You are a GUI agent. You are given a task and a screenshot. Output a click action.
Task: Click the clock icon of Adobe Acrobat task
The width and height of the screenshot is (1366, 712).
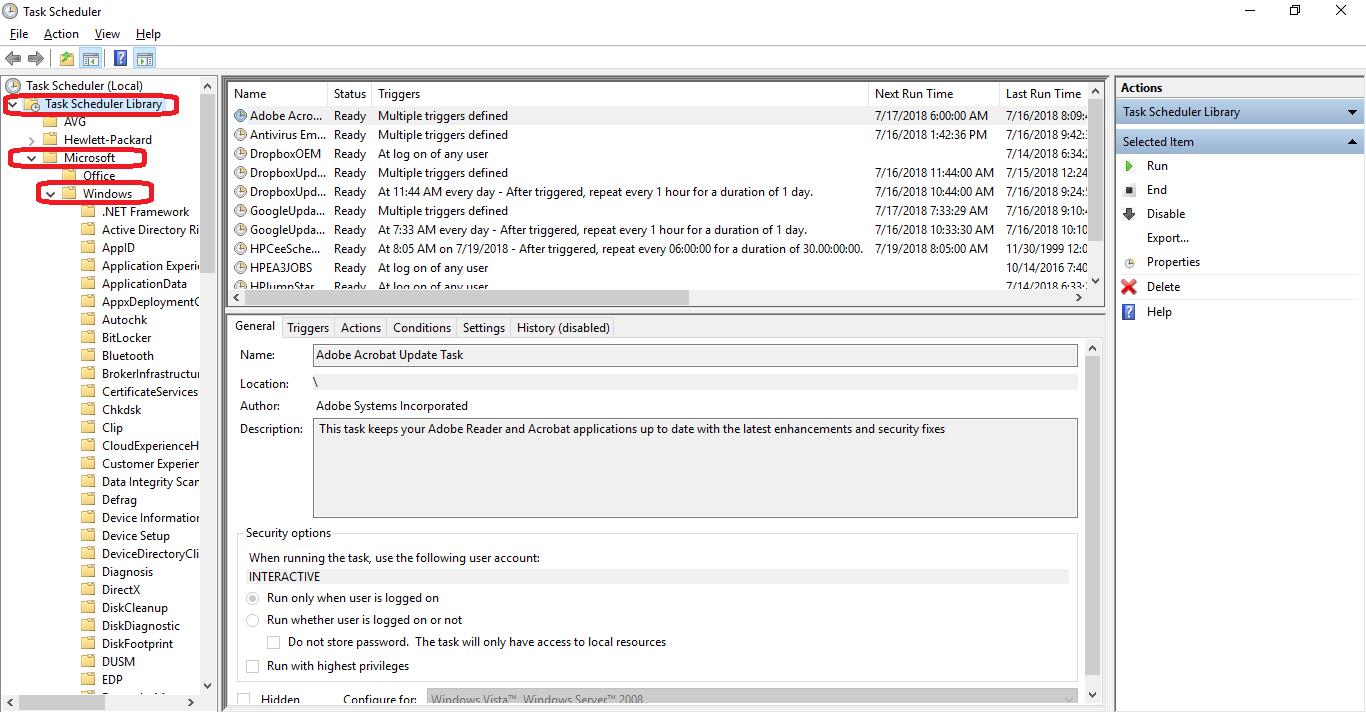click(240, 116)
